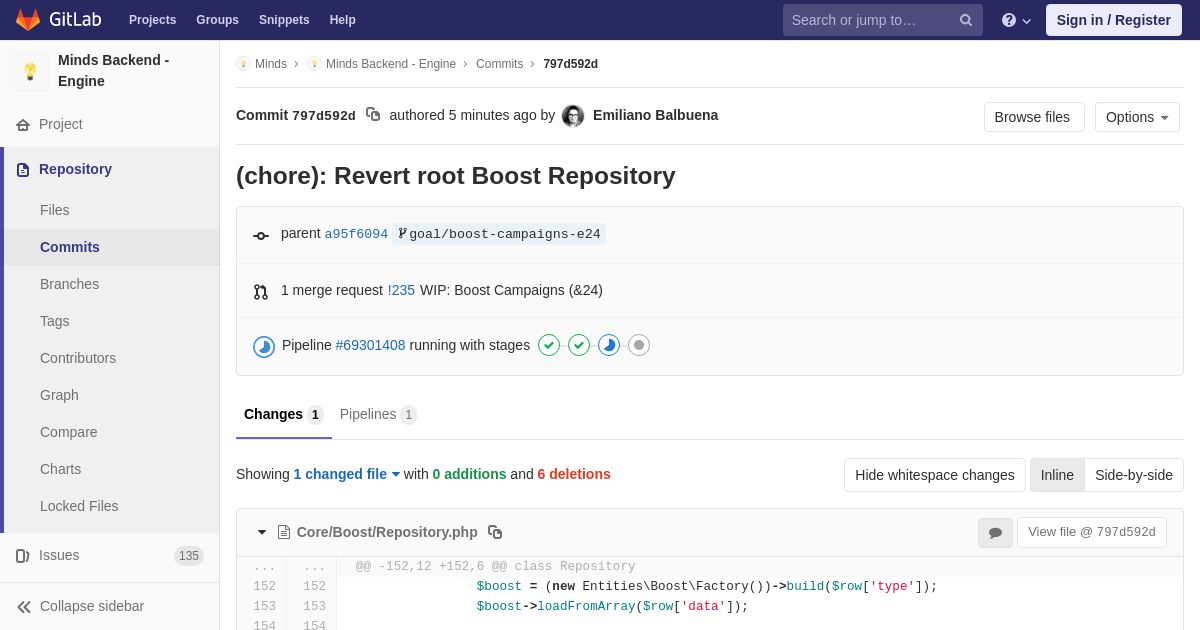Click Minds breadcrumb link
The height and width of the screenshot is (630, 1200).
(x=270, y=64)
